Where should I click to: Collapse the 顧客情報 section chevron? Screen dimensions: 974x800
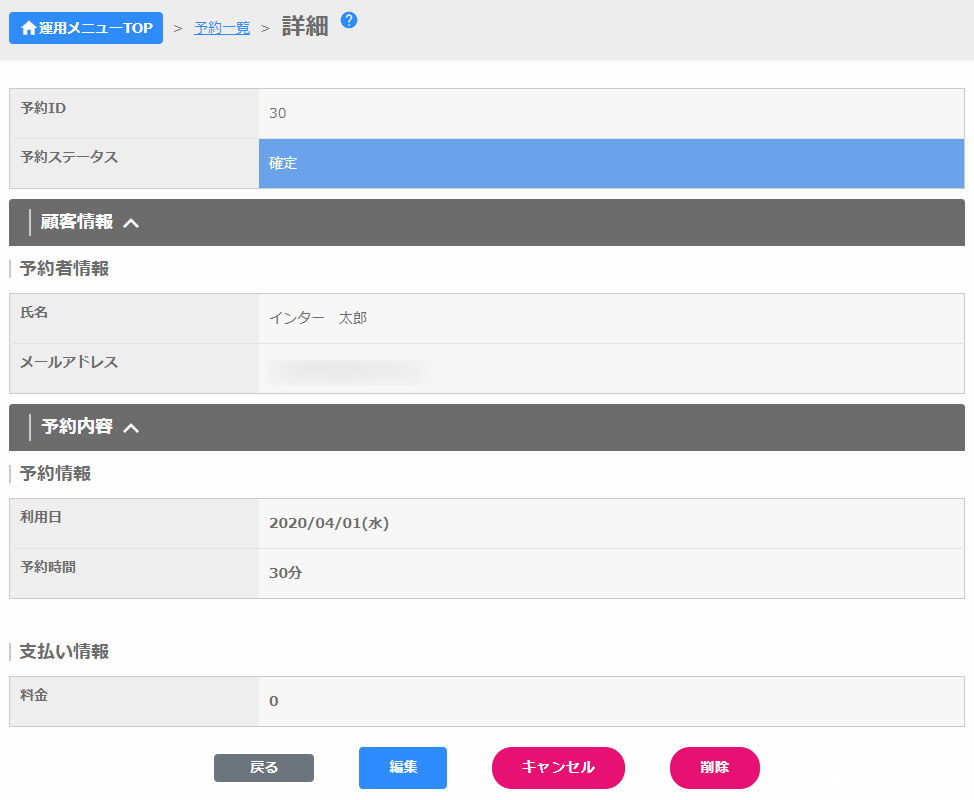(x=131, y=223)
